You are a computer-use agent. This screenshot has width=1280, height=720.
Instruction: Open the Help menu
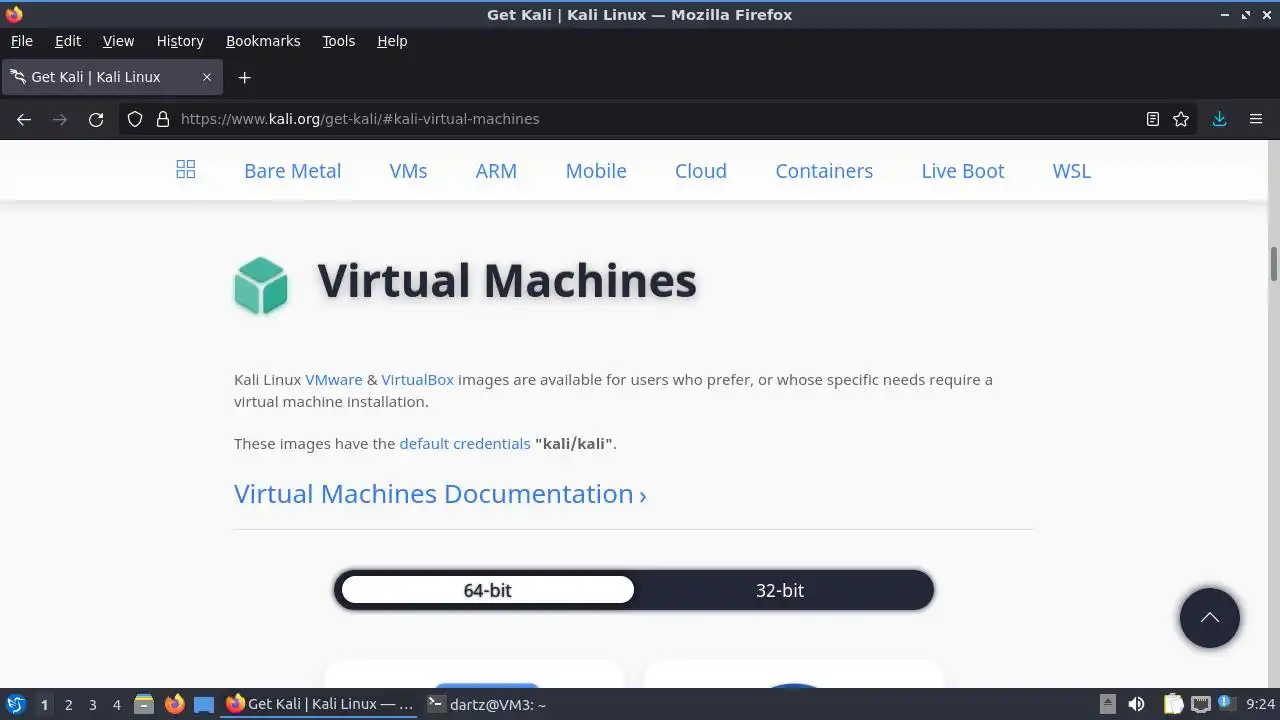(x=392, y=41)
